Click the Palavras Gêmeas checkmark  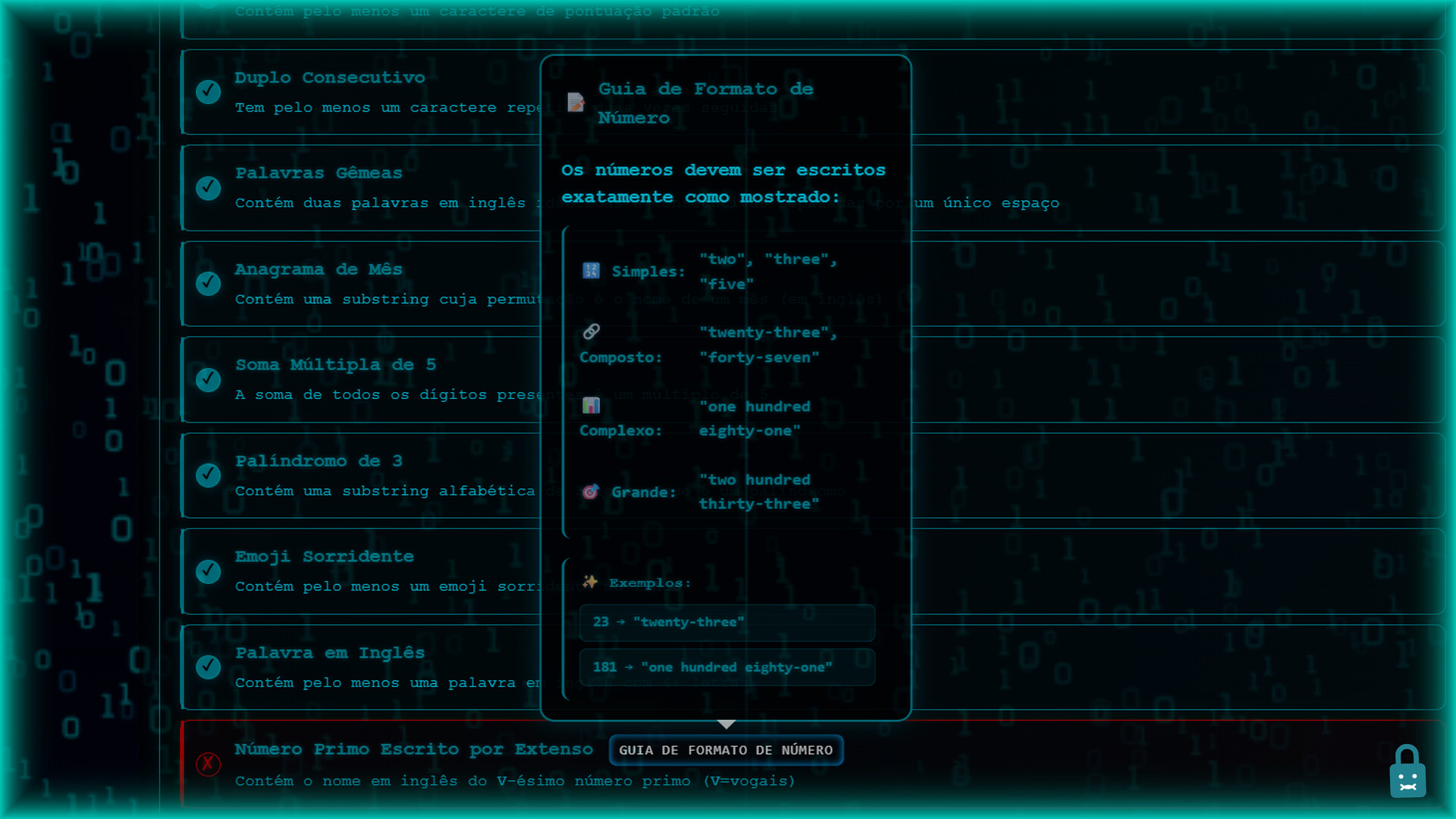pos(208,188)
